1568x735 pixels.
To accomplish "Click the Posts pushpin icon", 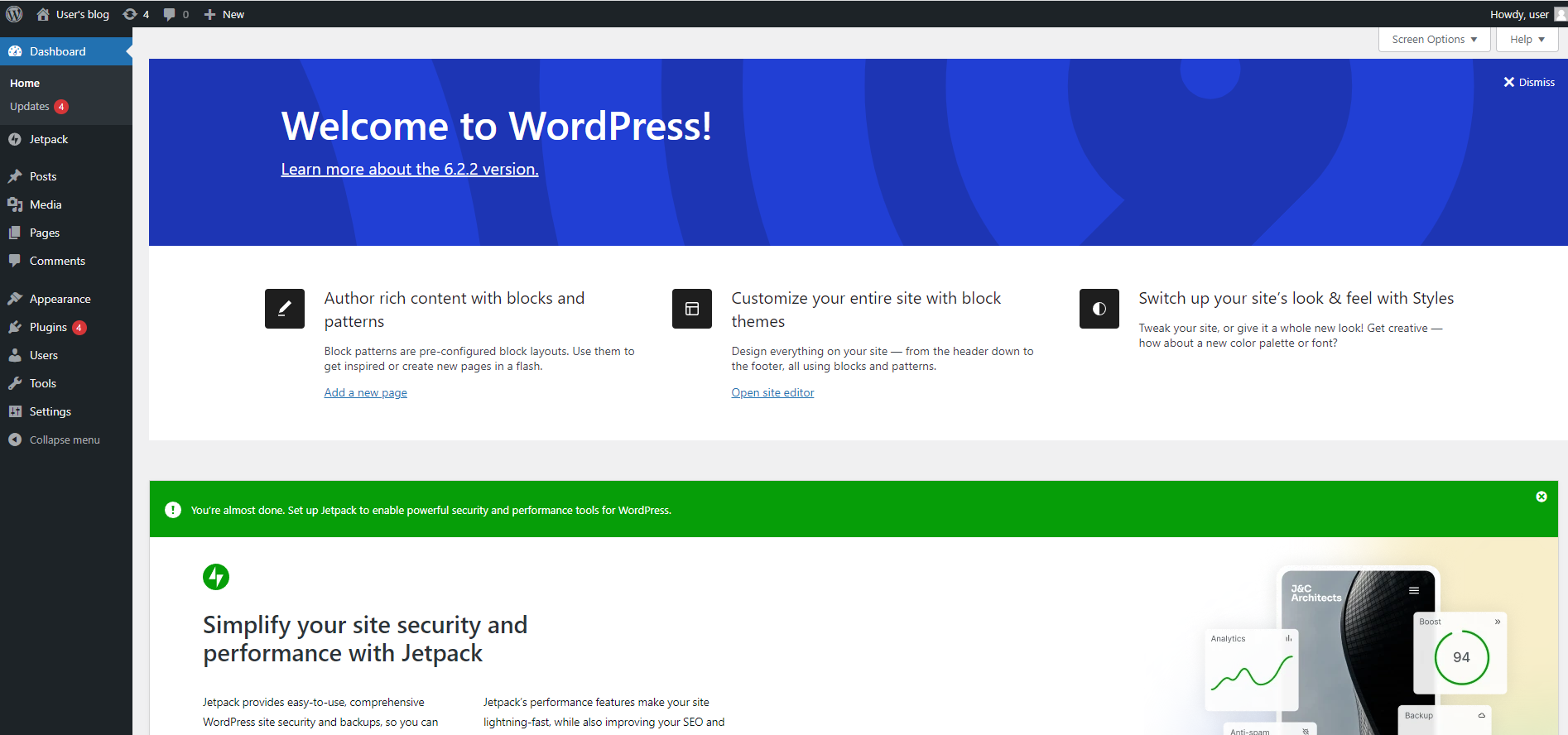I will pos(15,176).
